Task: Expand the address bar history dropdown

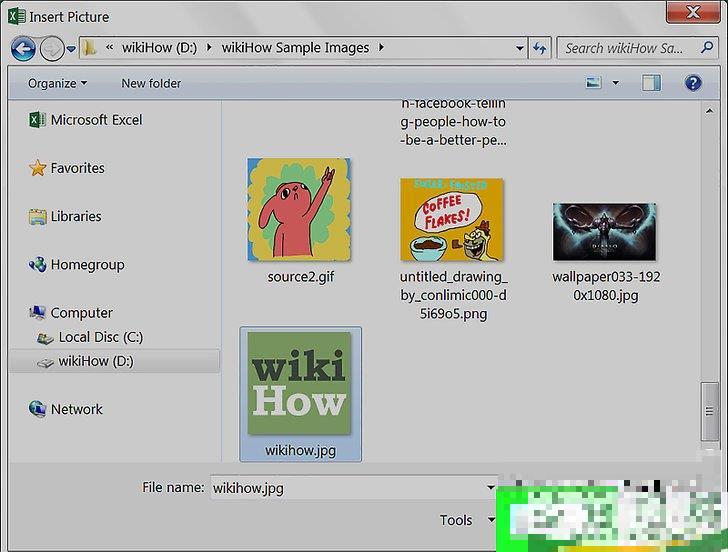Action: 519,48
